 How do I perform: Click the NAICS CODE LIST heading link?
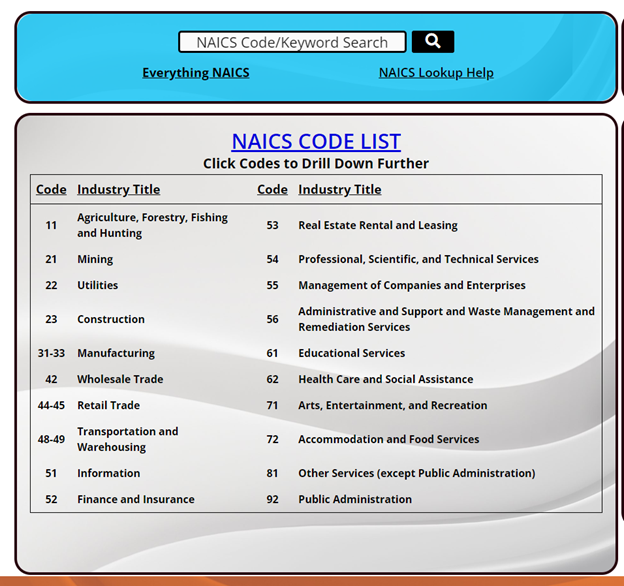click(316, 141)
